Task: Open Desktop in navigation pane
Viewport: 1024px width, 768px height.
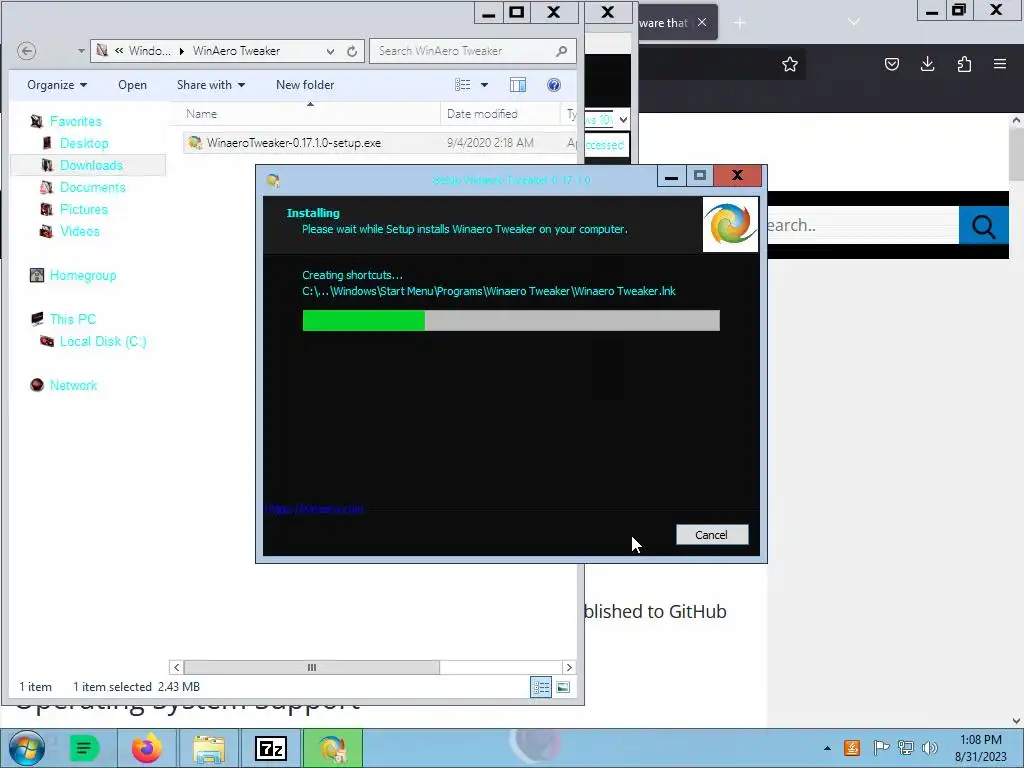Action: (84, 143)
